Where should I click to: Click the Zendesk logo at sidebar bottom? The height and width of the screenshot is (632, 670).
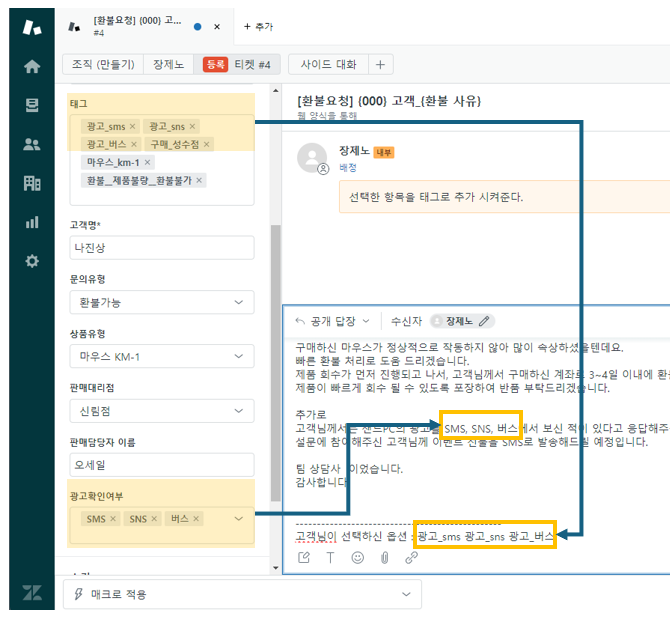[32, 593]
